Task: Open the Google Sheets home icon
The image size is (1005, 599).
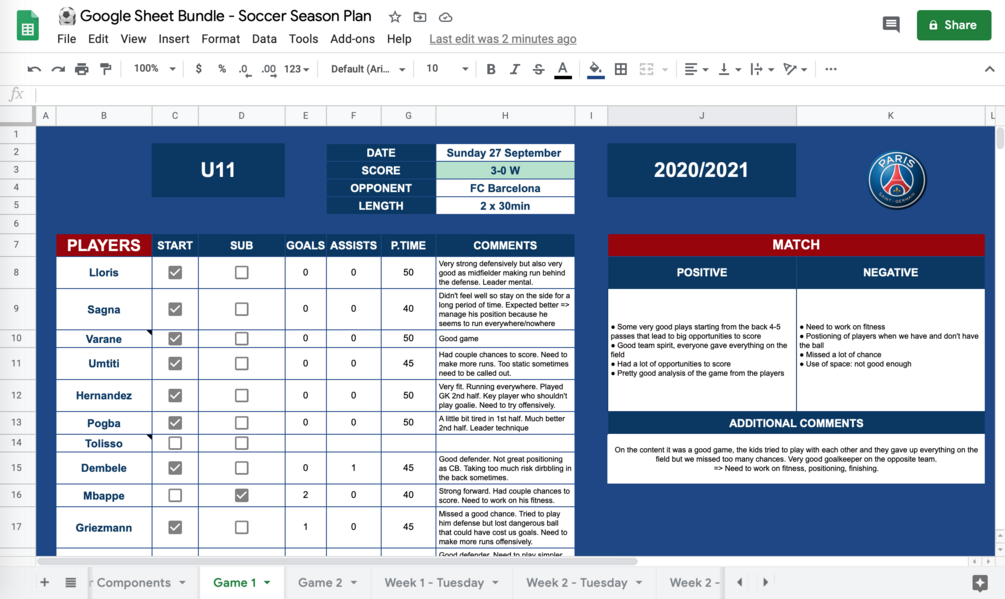Action: 28,26
